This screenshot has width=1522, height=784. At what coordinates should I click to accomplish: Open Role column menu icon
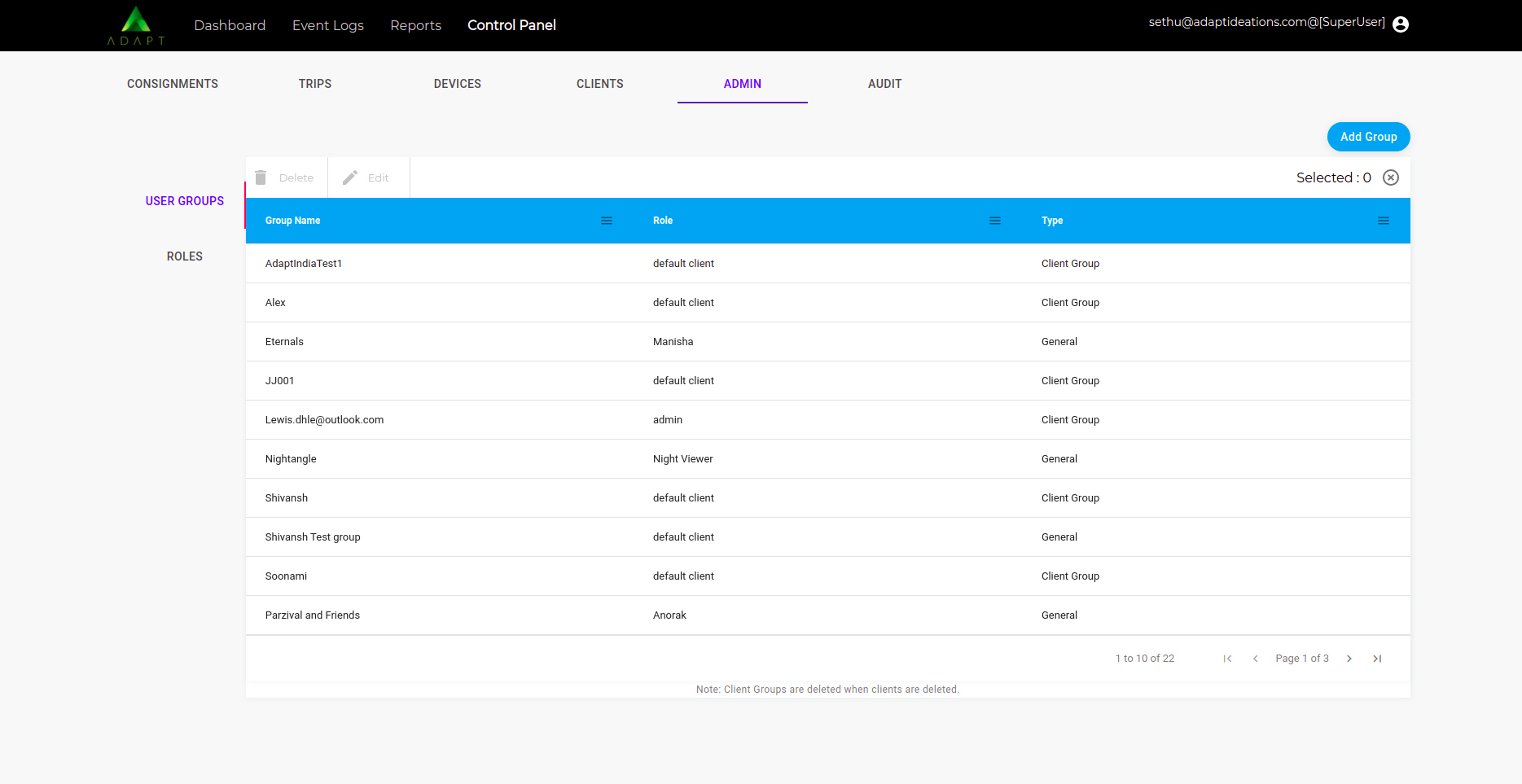(995, 221)
